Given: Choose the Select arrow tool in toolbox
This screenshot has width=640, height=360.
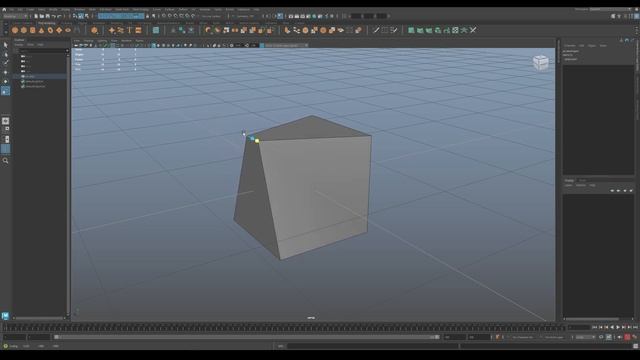Looking at the screenshot, I should (5, 45).
